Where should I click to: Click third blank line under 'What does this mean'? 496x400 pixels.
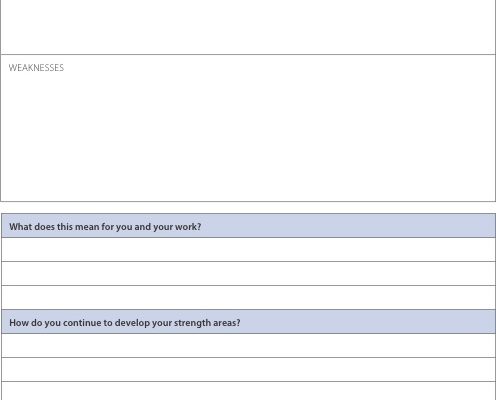pos(248,298)
